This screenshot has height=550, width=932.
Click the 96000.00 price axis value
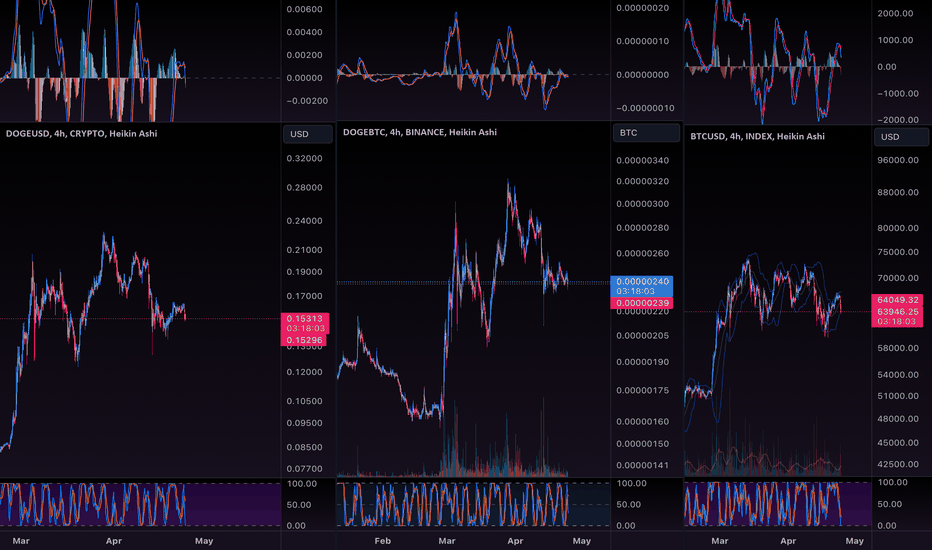click(898, 160)
